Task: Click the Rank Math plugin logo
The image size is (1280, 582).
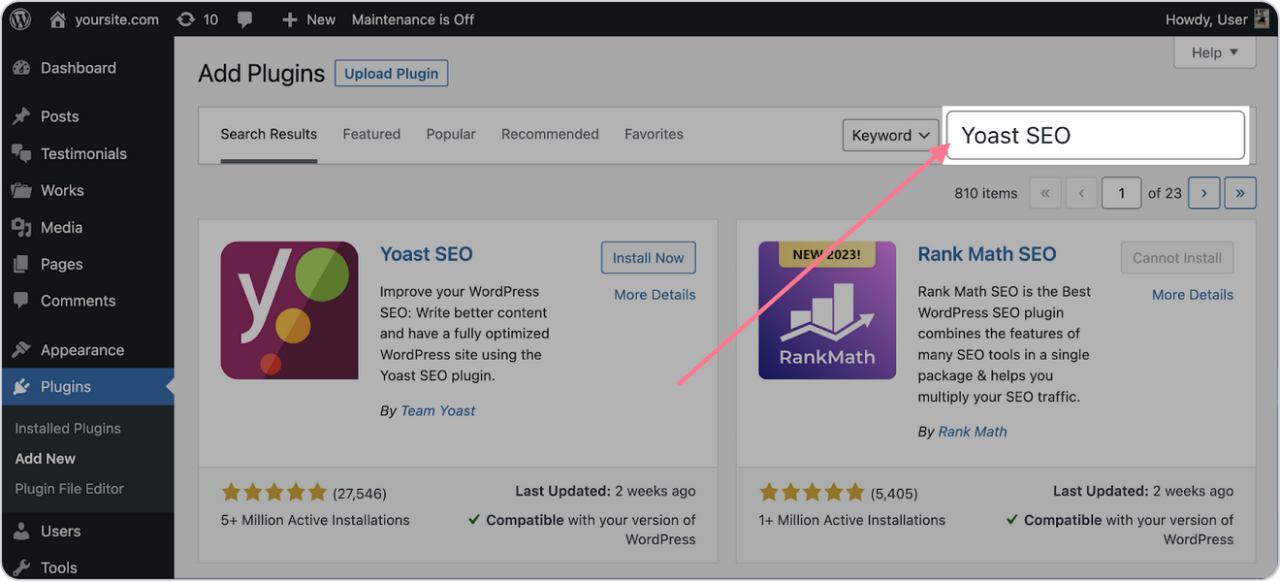Action: coord(827,310)
